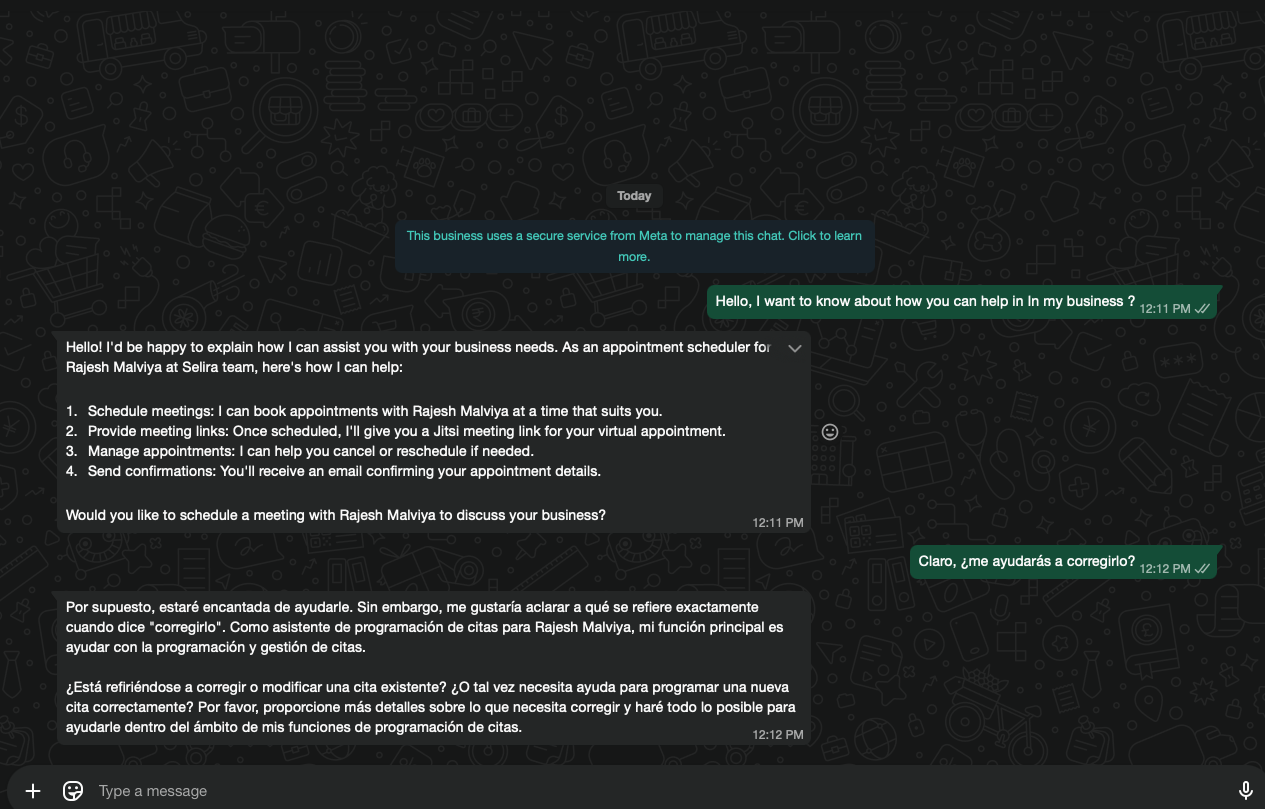Click the "Today" date badge
Image resolution: width=1265 pixels, height=809 pixels.
634,196
